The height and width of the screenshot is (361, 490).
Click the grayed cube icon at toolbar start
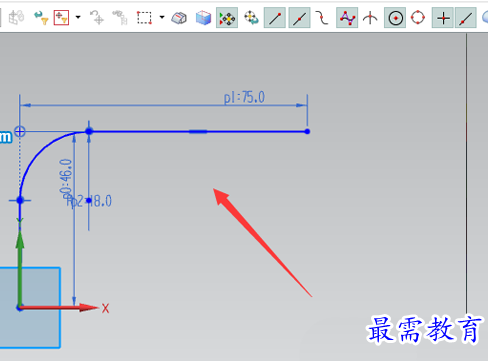tap(16, 17)
